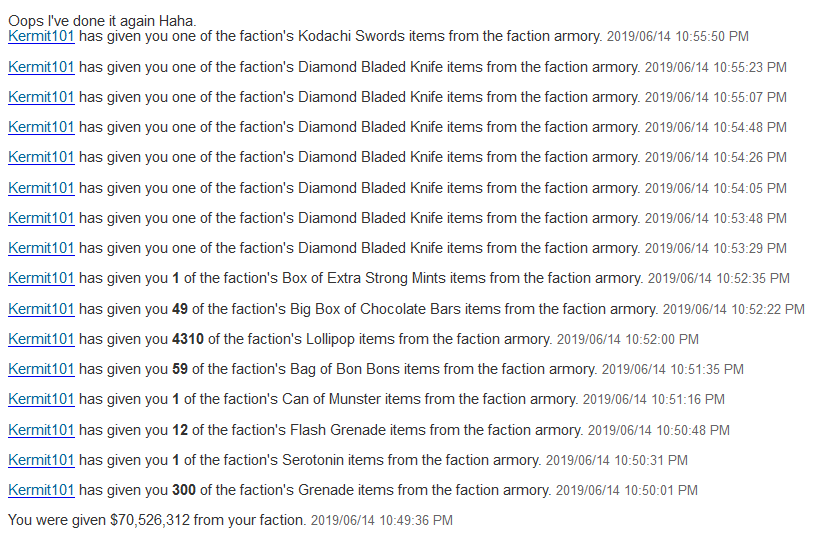This screenshot has width=818, height=540.
Task: Open Kermit101 on Flash Grenade entry
Action: click(x=41, y=430)
